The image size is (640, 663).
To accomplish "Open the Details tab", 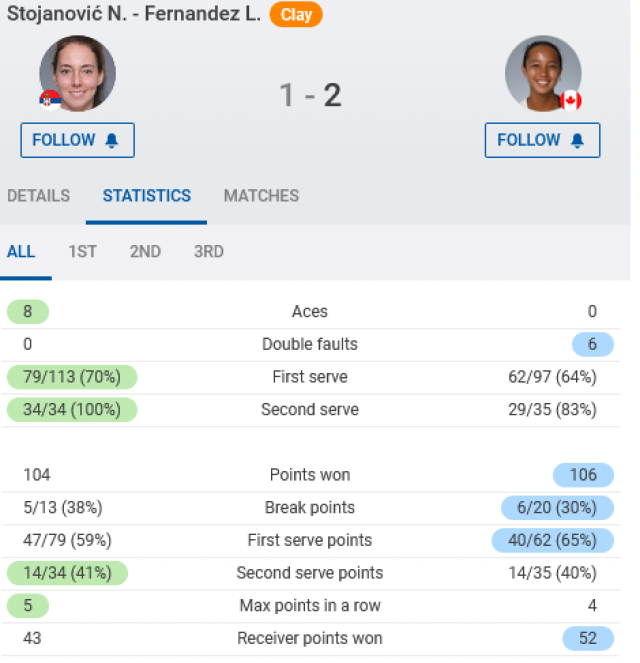I will click(x=38, y=196).
